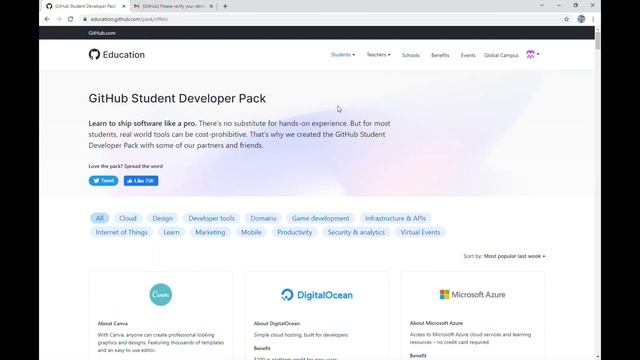Open the Microsoft Azure logo offer
Viewport: 640px width, 360px height.
(x=473, y=294)
